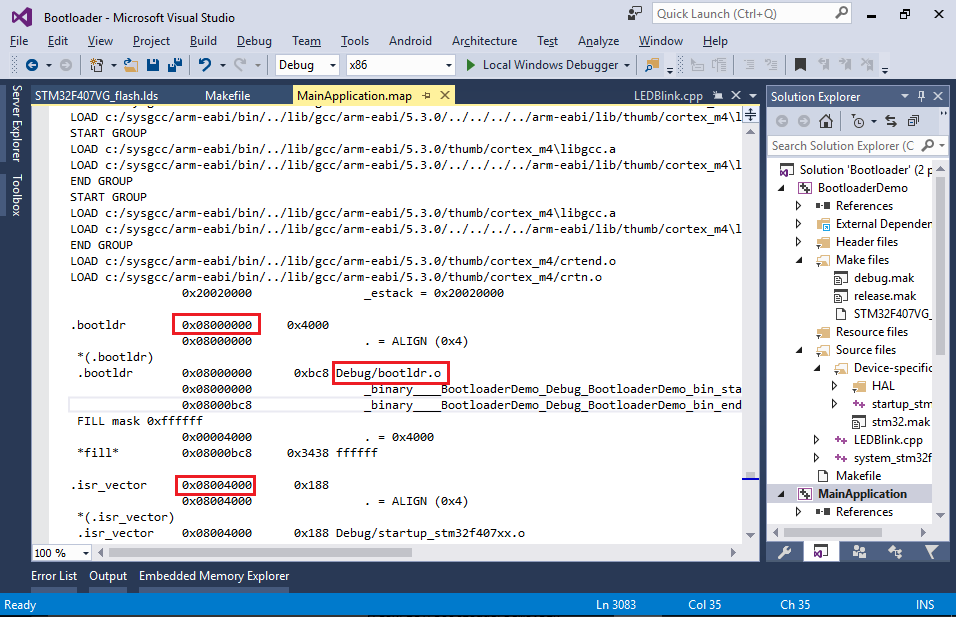Toggle a bookmark using the bookmark icon
This screenshot has height=617, width=956.
pos(801,65)
